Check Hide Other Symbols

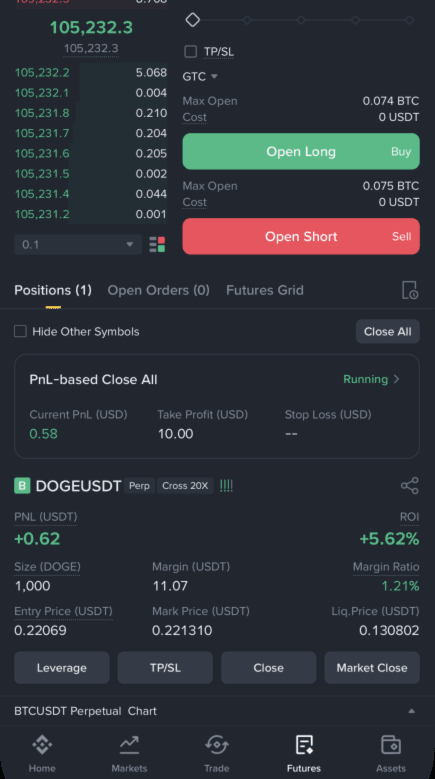click(x=20, y=331)
